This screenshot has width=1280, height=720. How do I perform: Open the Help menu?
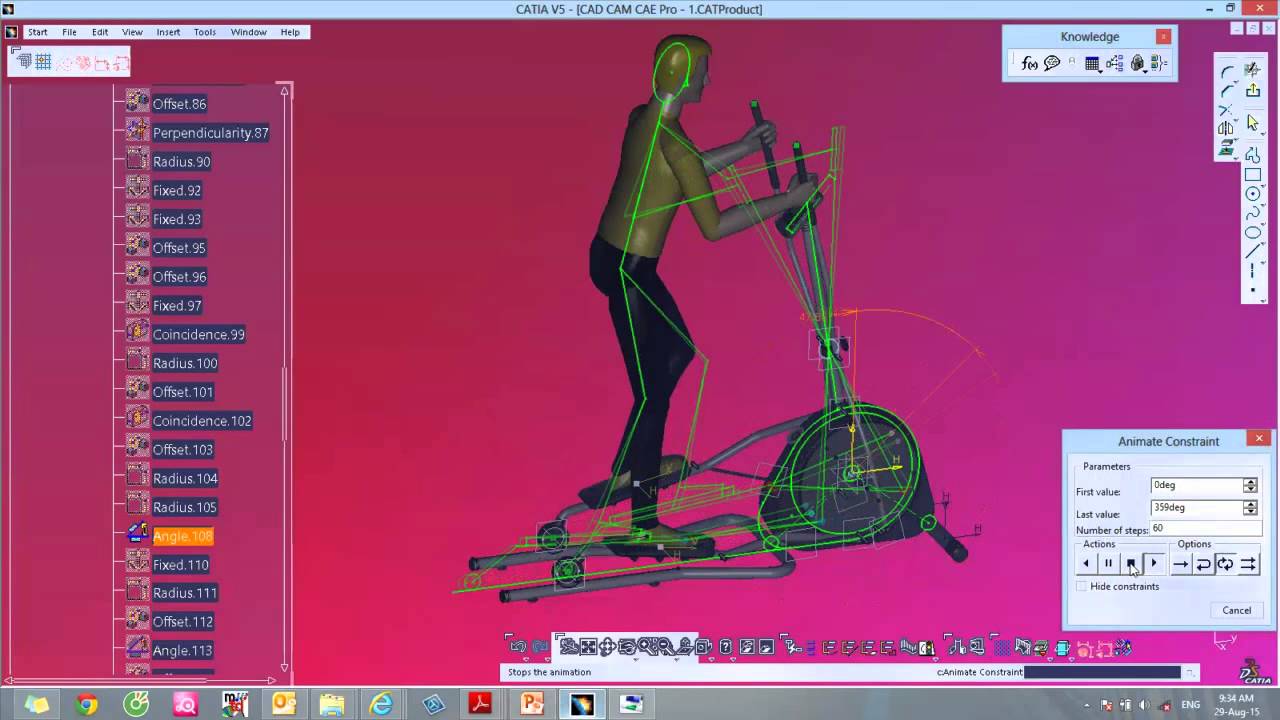tap(290, 32)
